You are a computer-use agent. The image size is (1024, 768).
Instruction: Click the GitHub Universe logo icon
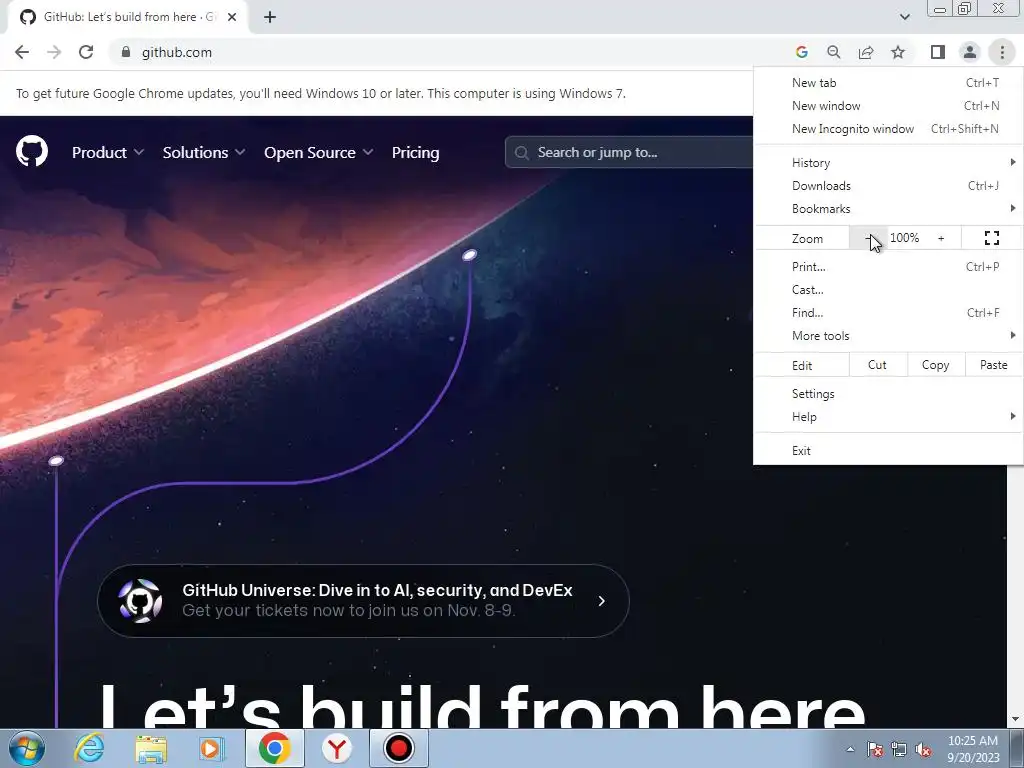tap(140, 600)
